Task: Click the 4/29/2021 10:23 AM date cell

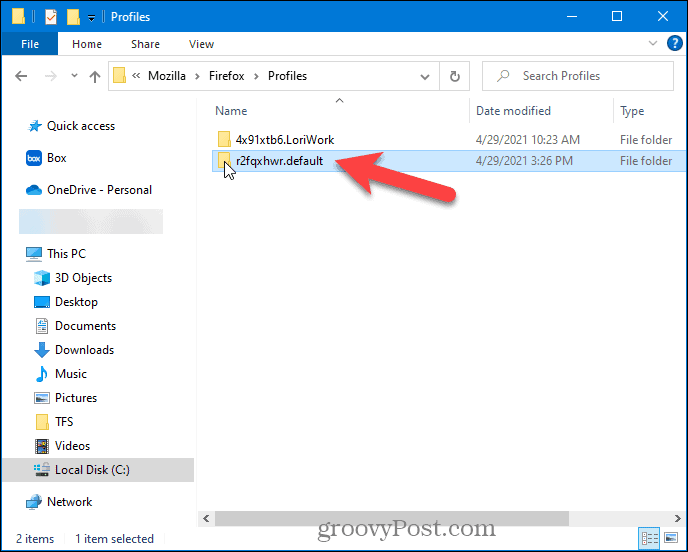Action: click(x=528, y=140)
